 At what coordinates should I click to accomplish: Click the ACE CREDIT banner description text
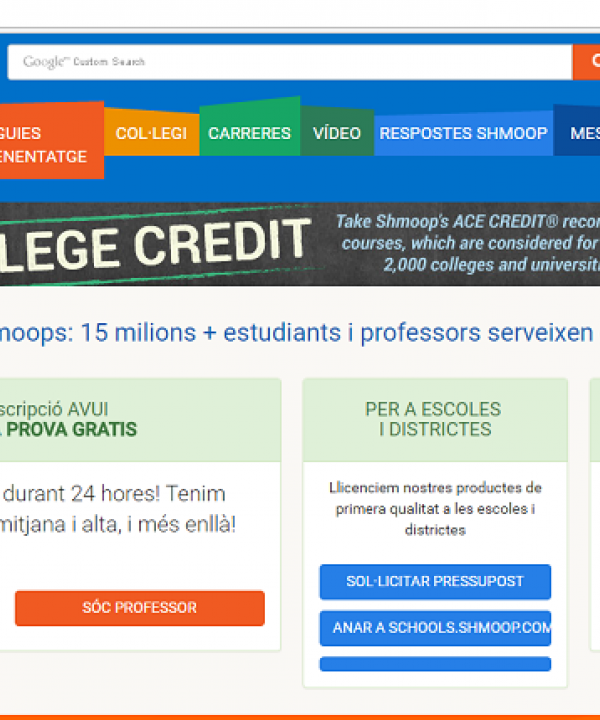[467, 243]
